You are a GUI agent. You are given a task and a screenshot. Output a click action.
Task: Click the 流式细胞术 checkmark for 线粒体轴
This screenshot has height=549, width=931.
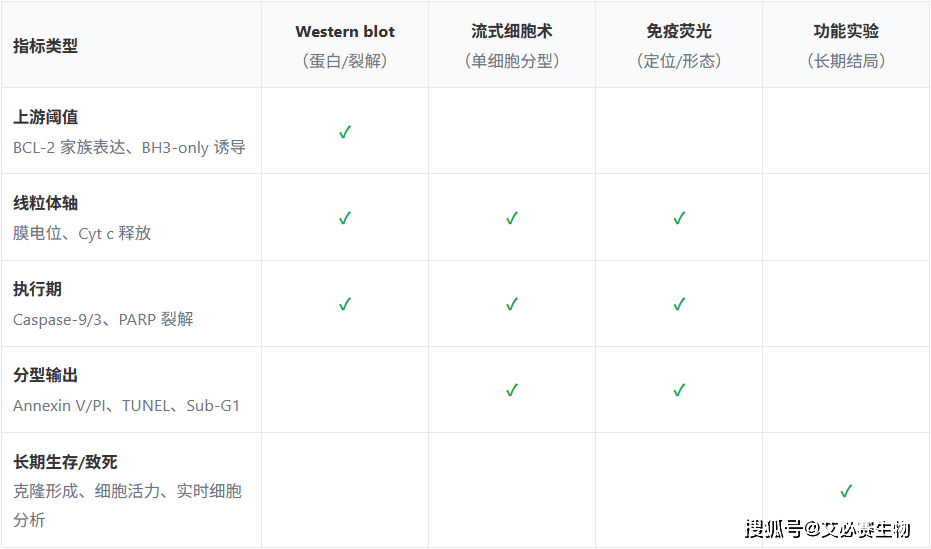click(512, 218)
